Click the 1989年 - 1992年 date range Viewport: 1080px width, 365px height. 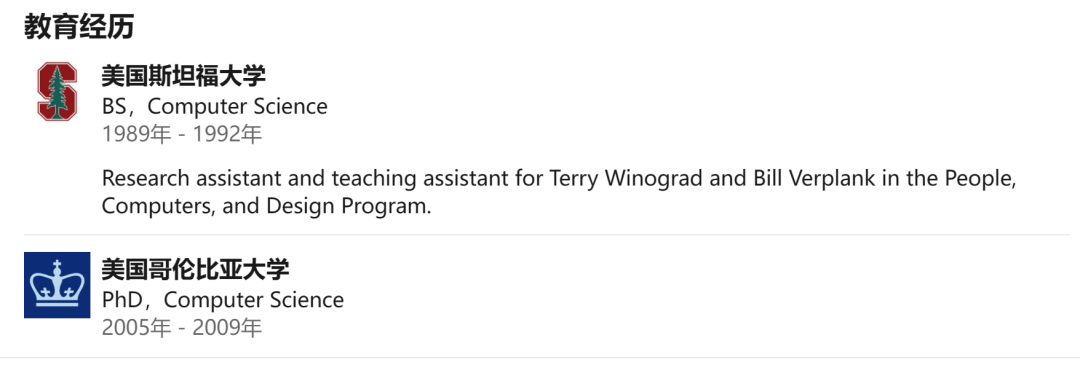coord(182,134)
